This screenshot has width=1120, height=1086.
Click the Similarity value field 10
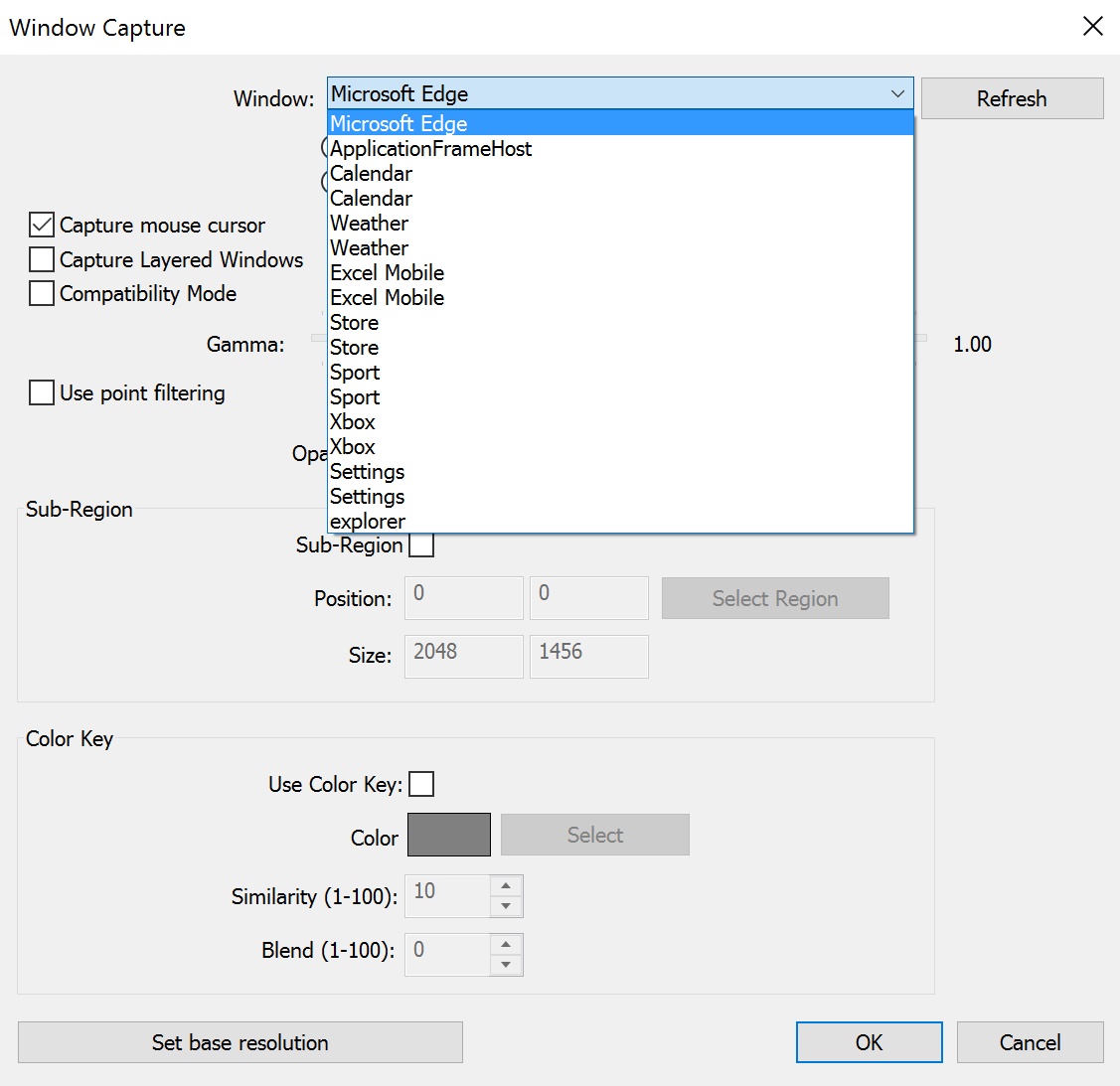[x=448, y=896]
